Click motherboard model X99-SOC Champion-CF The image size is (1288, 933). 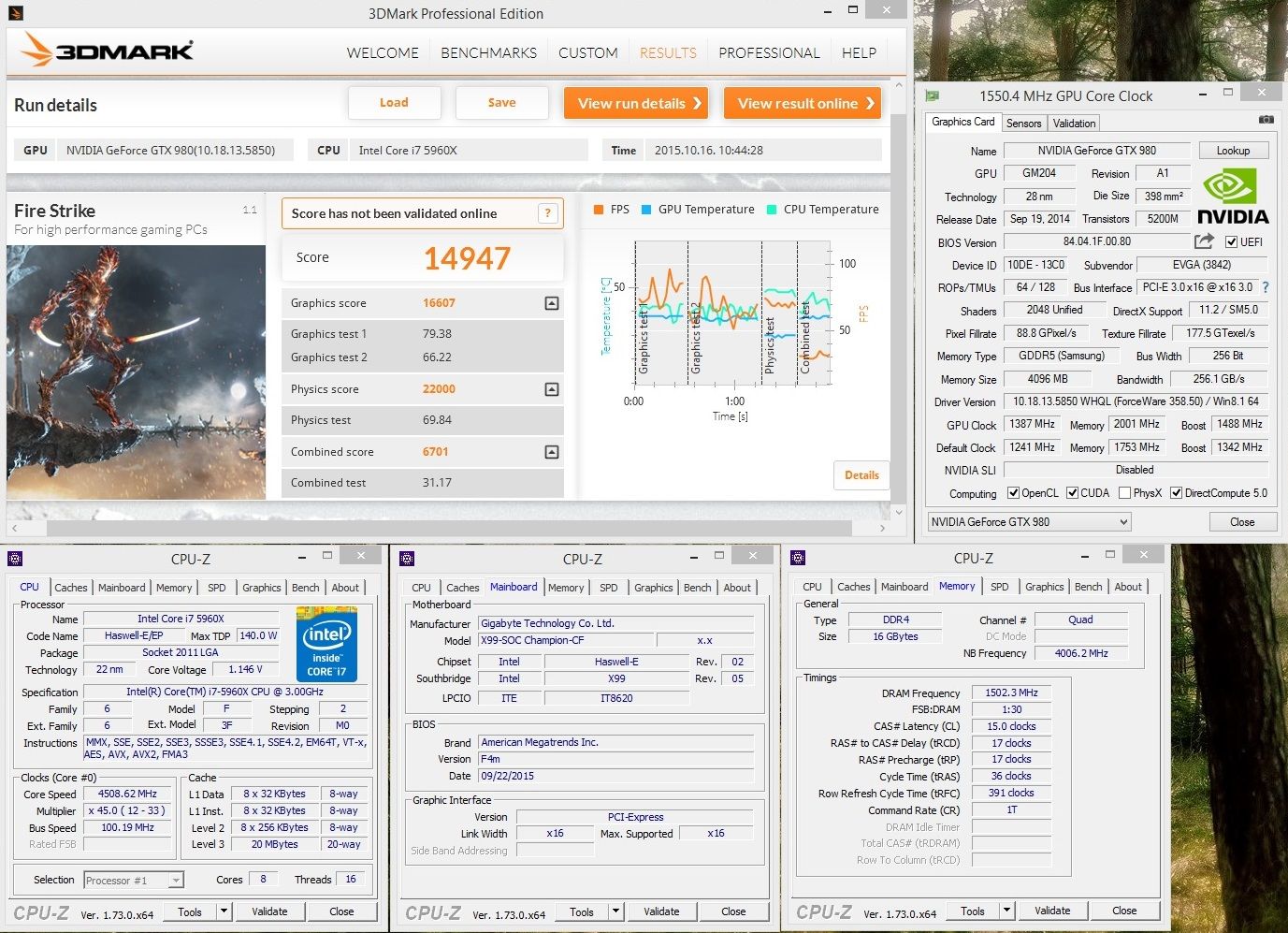click(x=567, y=640)
